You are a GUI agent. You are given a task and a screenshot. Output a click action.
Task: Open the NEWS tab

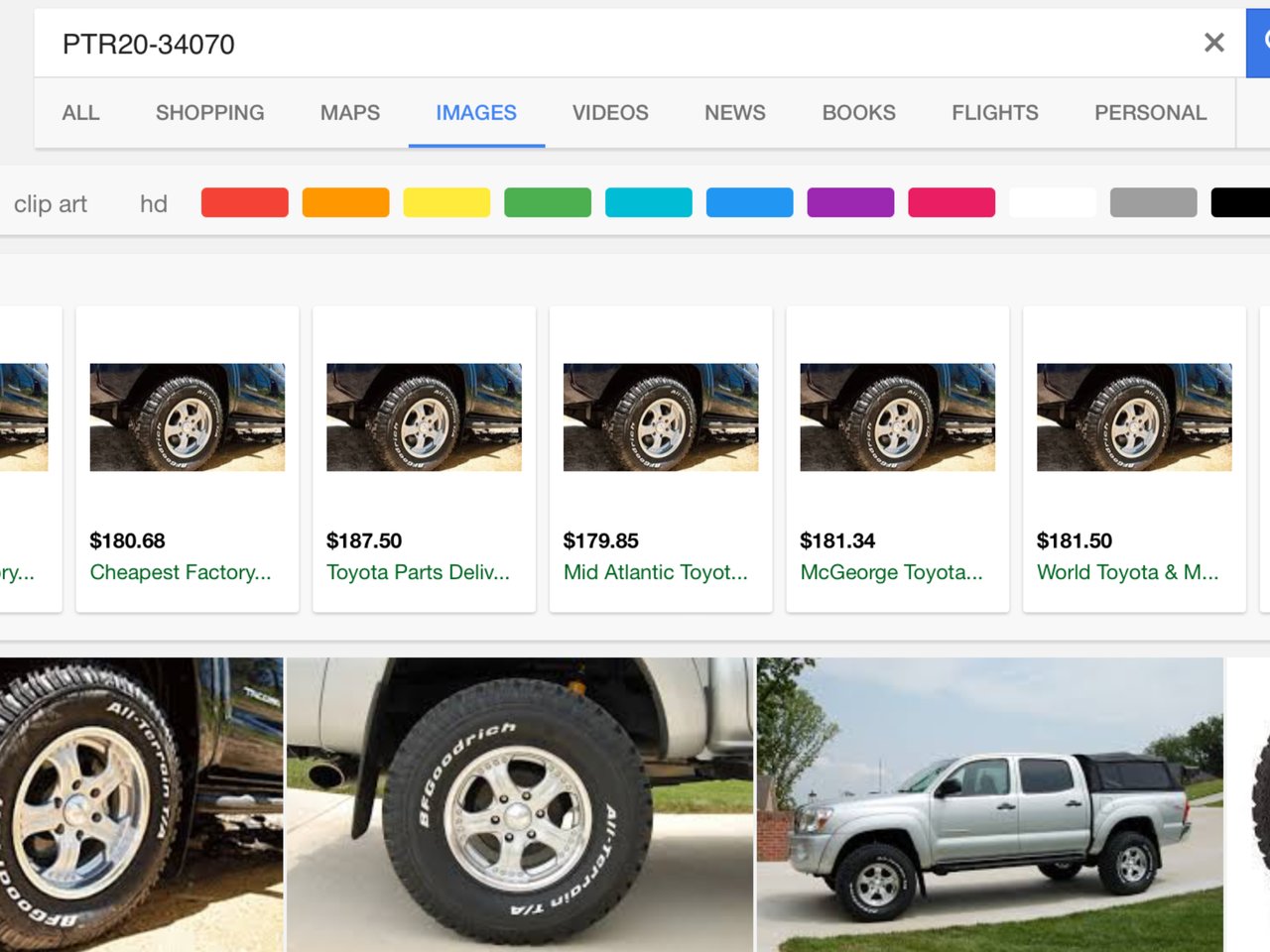[735, 113]
